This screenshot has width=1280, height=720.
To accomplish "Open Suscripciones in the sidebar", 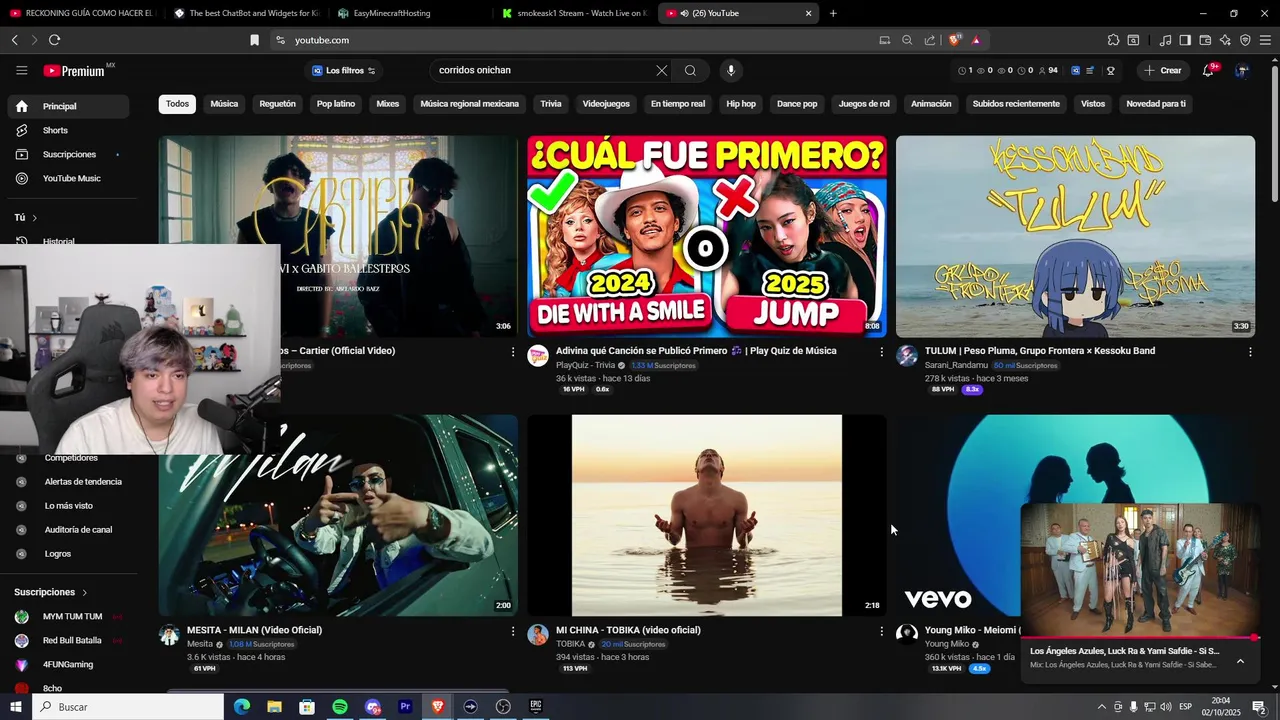I will tap(68, 154).
